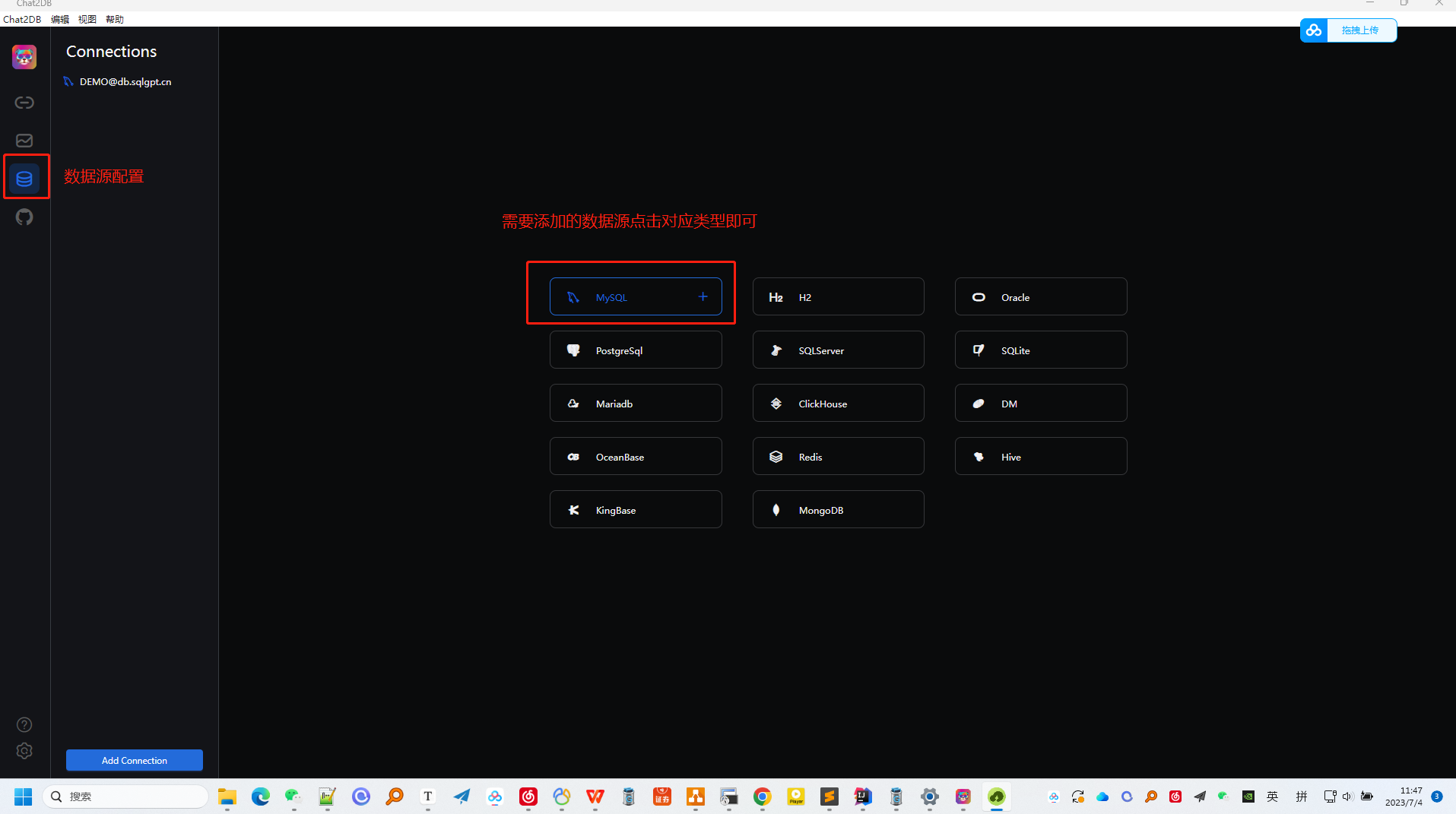1456x814 pixels.
Task: Click the H2 logo icon
Action: point(776,297)
